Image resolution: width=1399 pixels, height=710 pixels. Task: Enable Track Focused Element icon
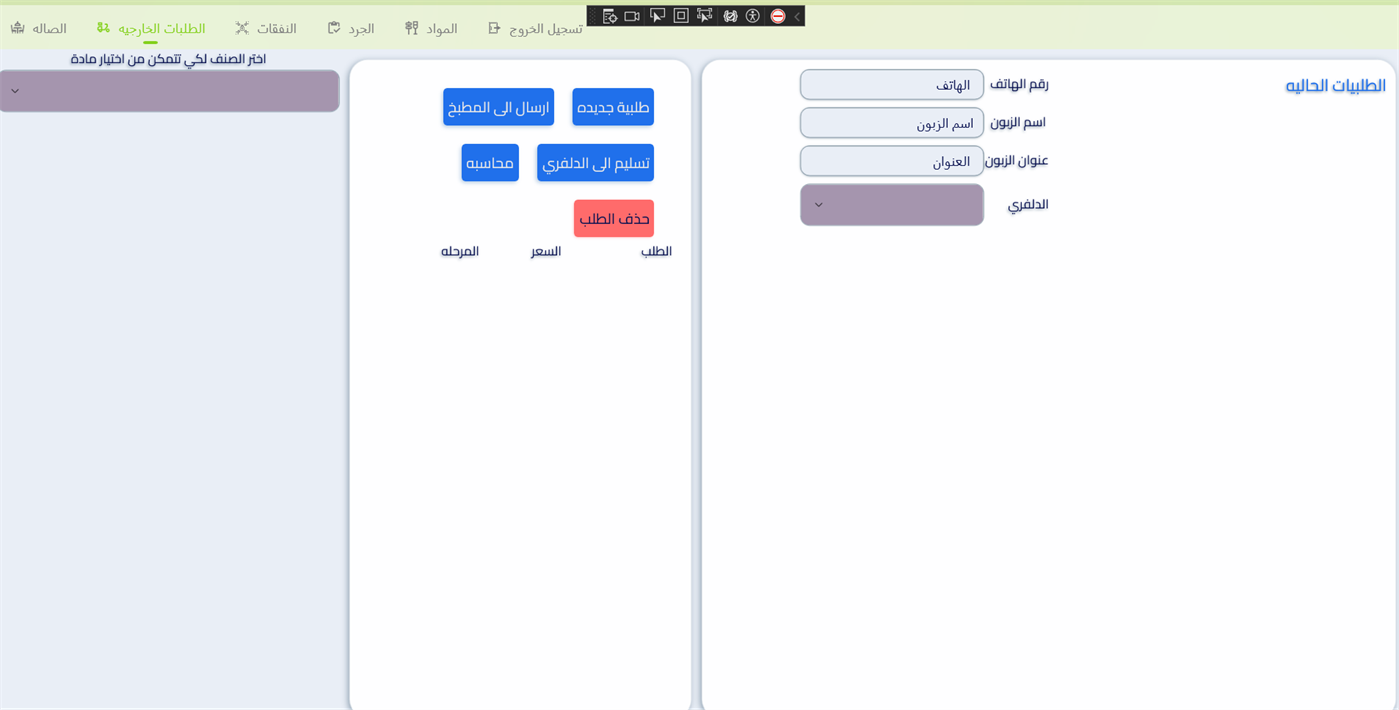tap(705, 16)
